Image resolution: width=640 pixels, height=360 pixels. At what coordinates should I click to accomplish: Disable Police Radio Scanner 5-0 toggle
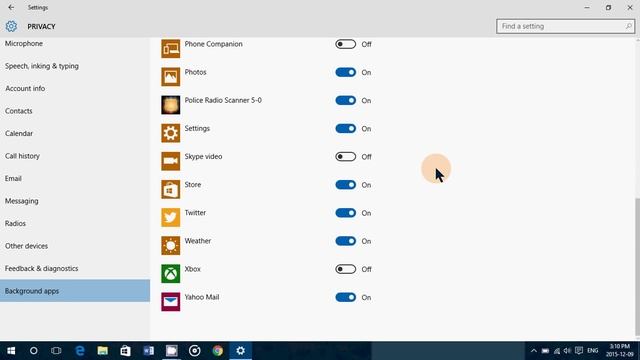coord(345,100)
